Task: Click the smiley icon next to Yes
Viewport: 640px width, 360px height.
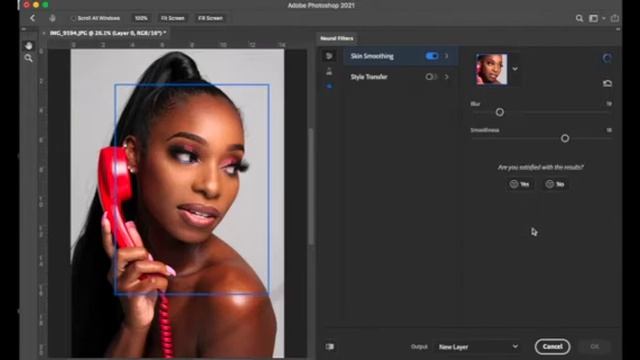Action: coord(514,184)
